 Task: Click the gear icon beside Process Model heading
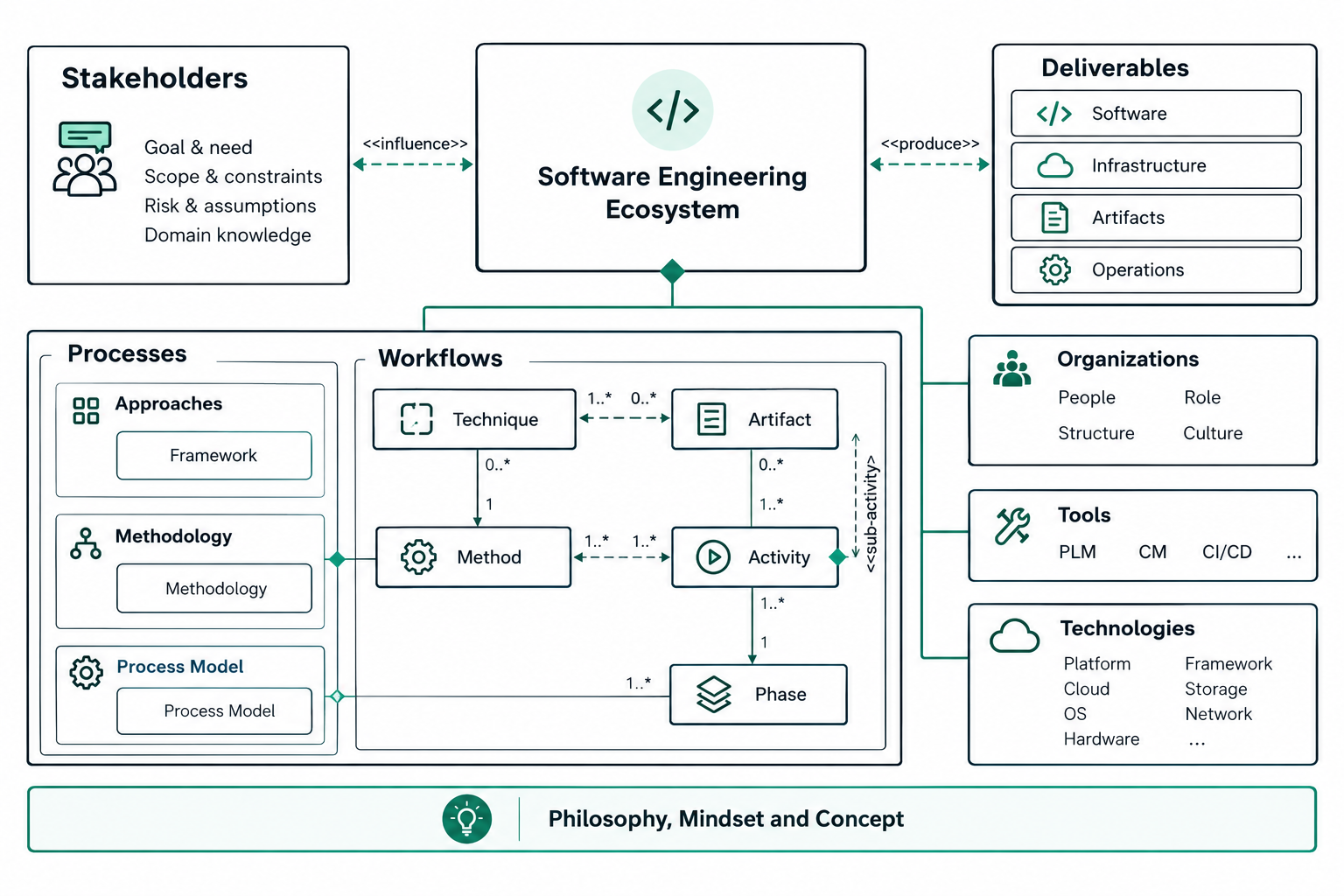point(86,673)
